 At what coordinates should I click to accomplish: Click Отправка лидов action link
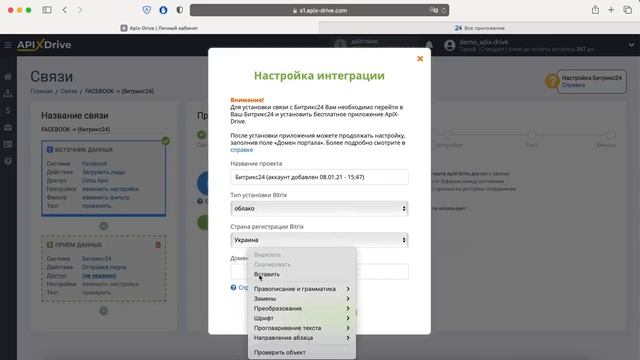104,267
